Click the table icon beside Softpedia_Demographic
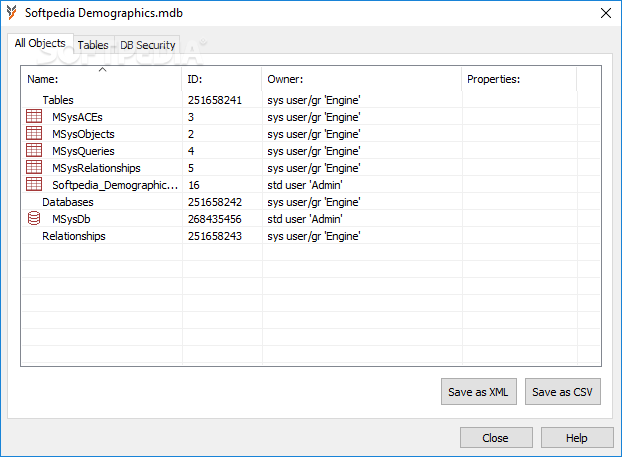622x457 pixels. pos(34,185)
